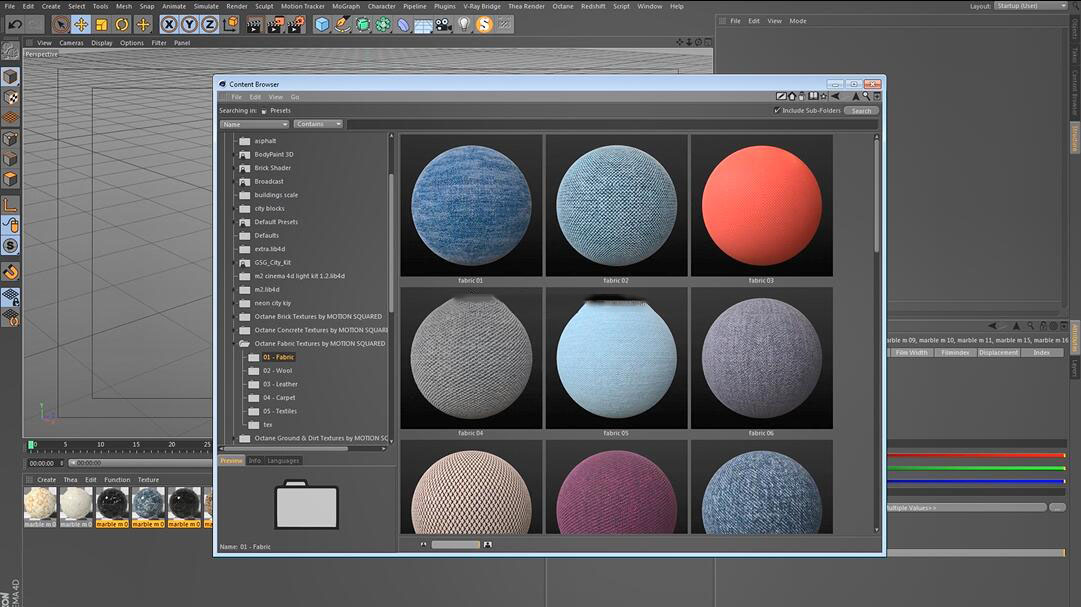Image resolution: width=1081 pixels, height=607 pixels.
Task: Toggle the coordinate system cube icon
Action: pos(230,25)
